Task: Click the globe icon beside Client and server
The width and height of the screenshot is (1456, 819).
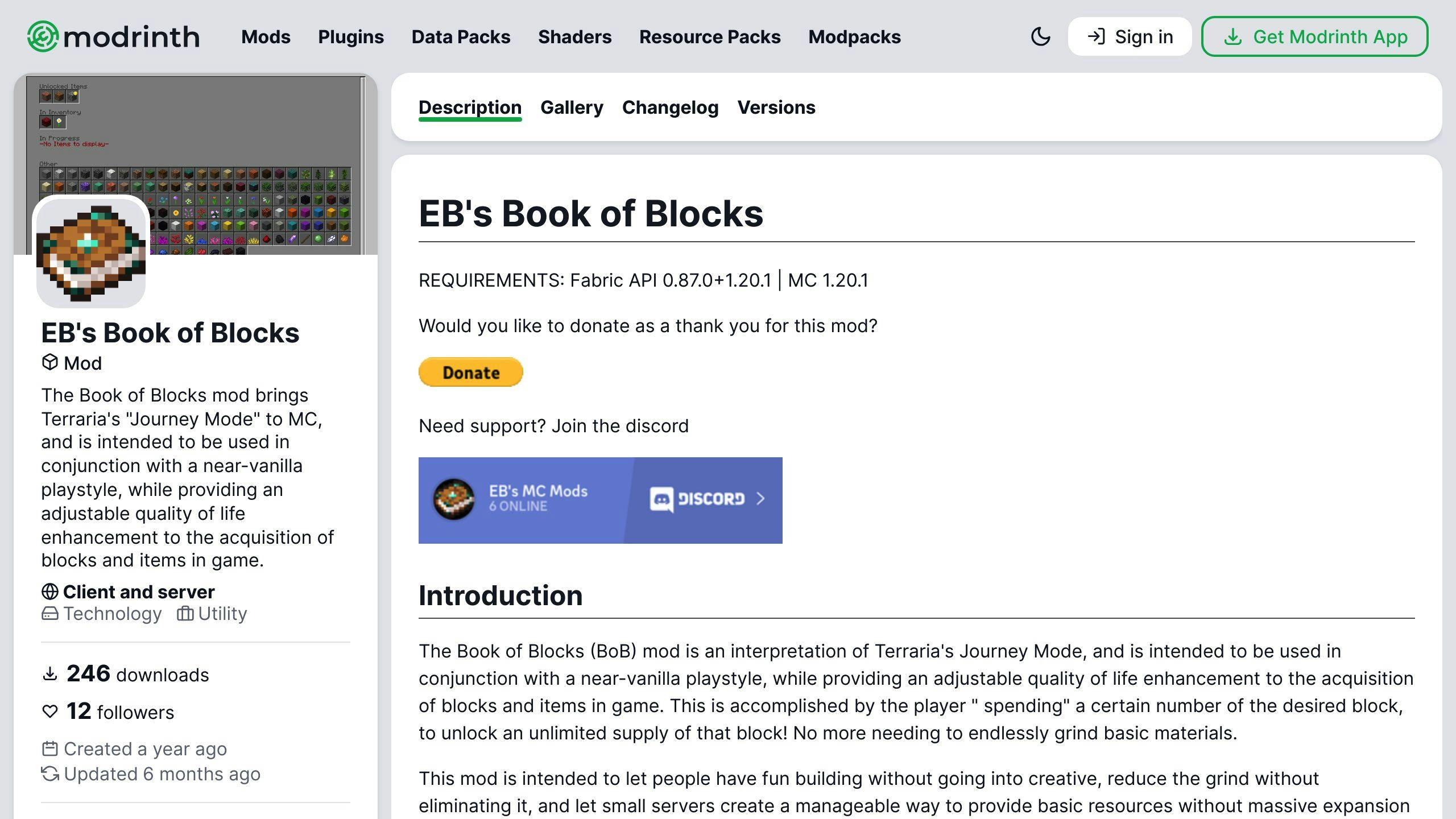Action: click(x=49, y=591)
